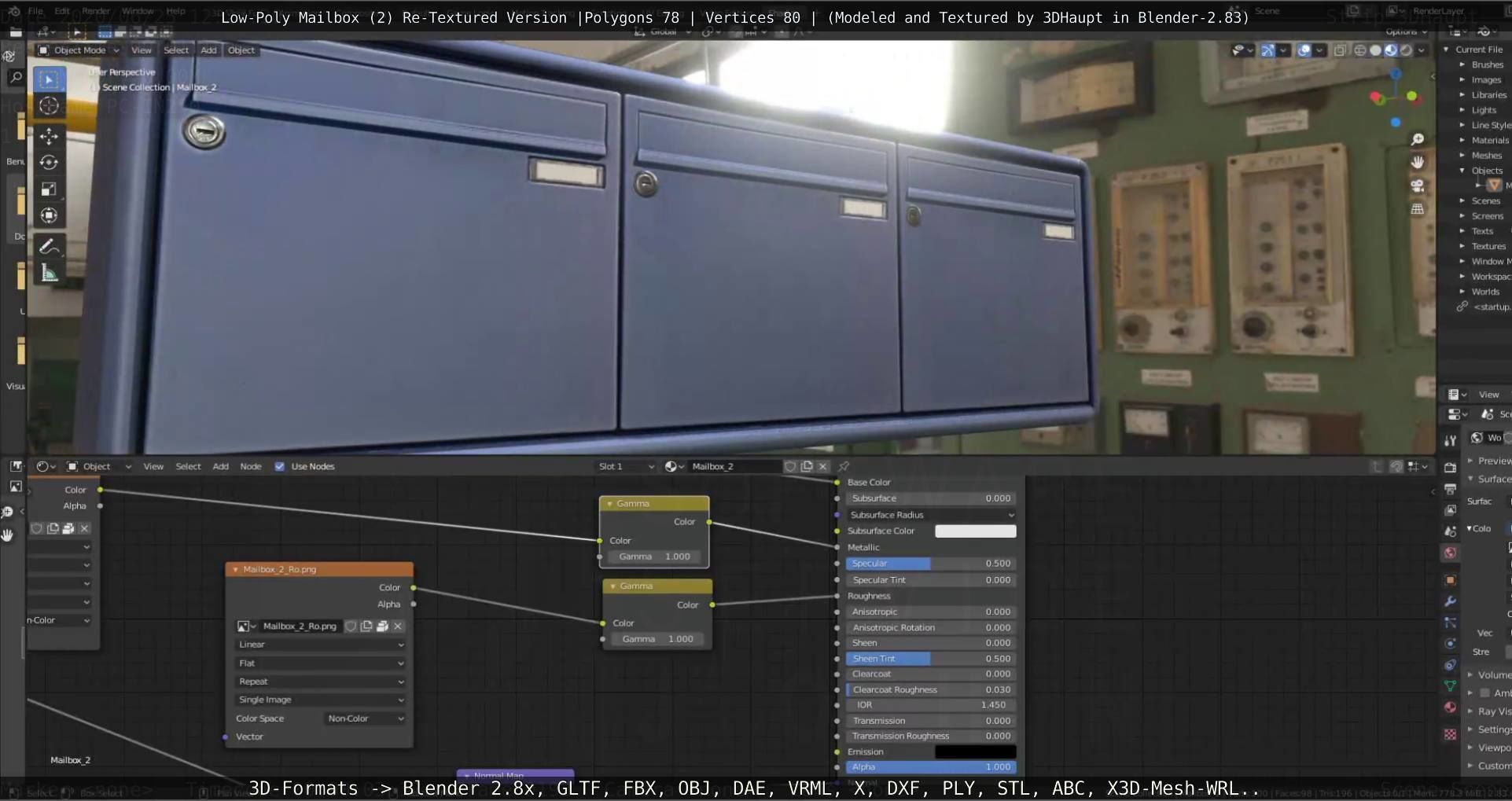Open the Render properties tab
1512x801 pixels.
(1450, 468)
